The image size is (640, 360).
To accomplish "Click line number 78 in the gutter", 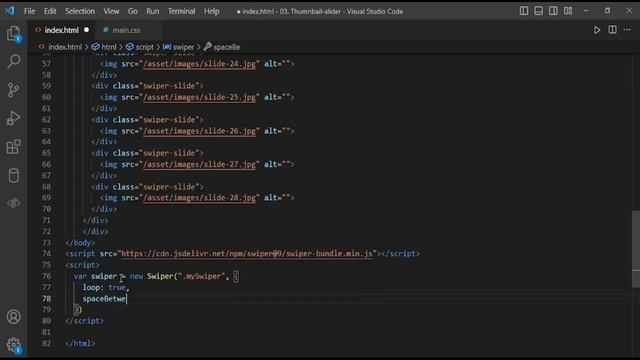I will [47, 299].
